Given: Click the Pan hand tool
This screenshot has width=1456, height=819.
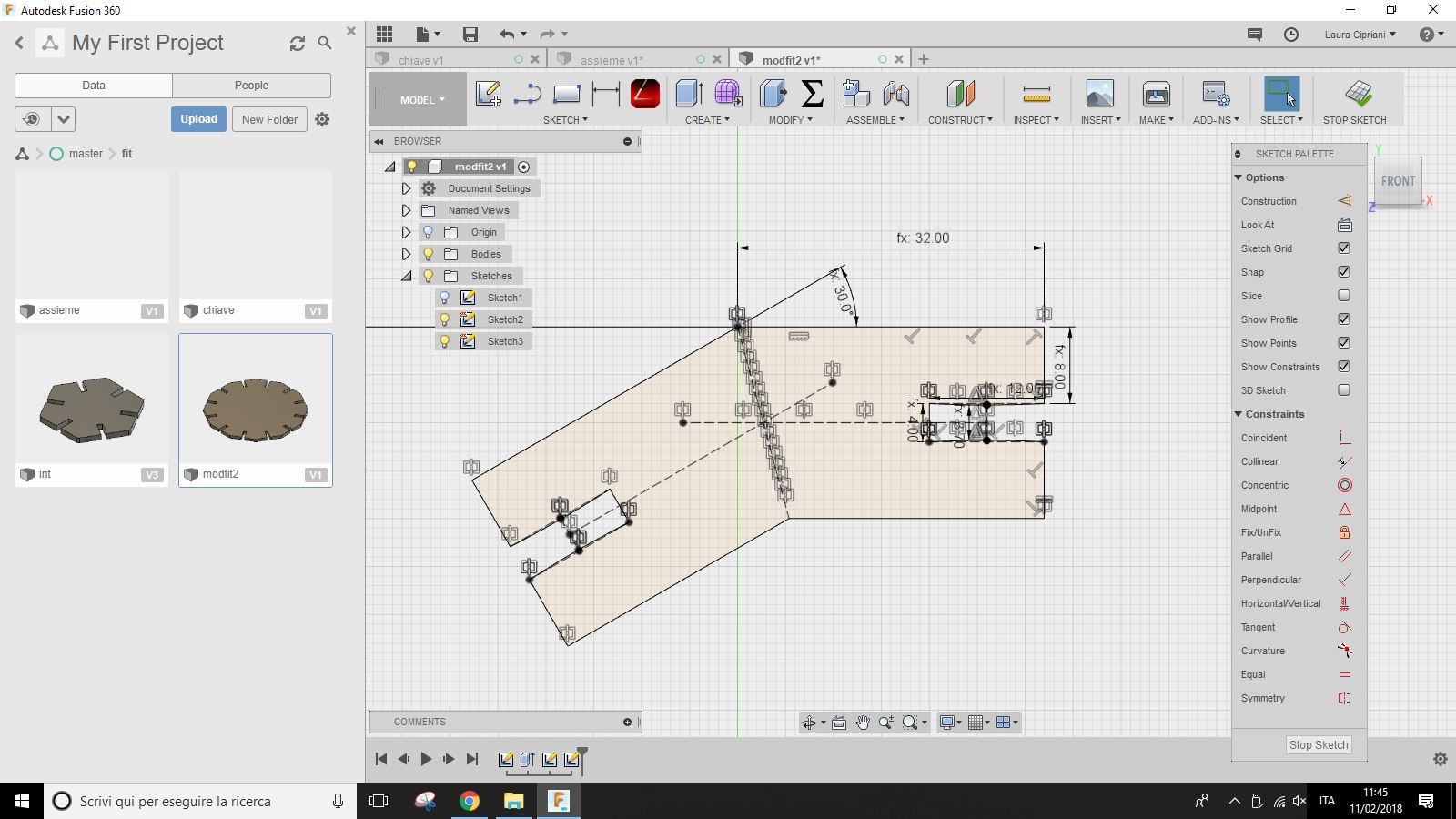Looking at the screenshot, I should point(862,723).
